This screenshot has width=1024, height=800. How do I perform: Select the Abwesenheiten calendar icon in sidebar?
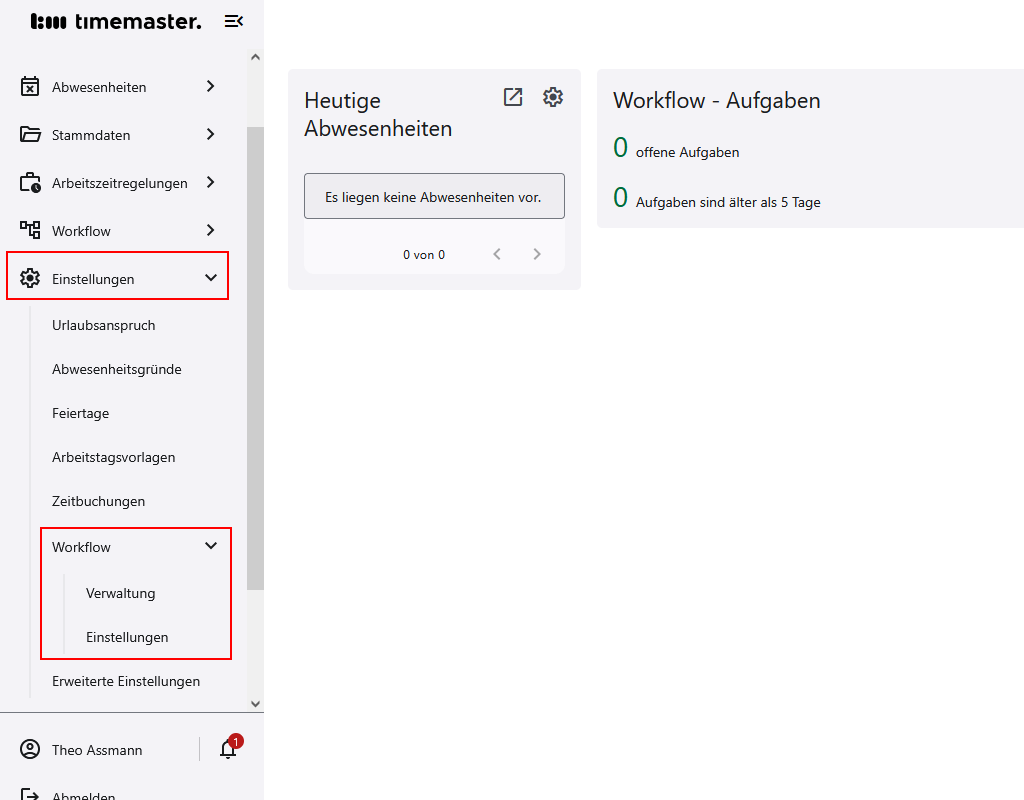point(32,86)
